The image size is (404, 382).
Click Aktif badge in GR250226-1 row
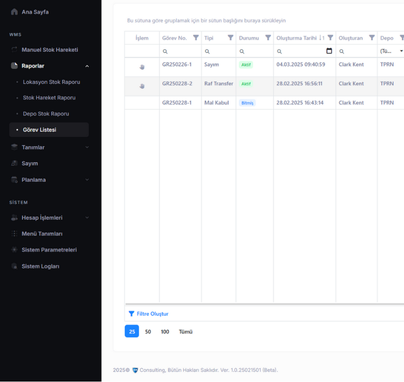246,64
